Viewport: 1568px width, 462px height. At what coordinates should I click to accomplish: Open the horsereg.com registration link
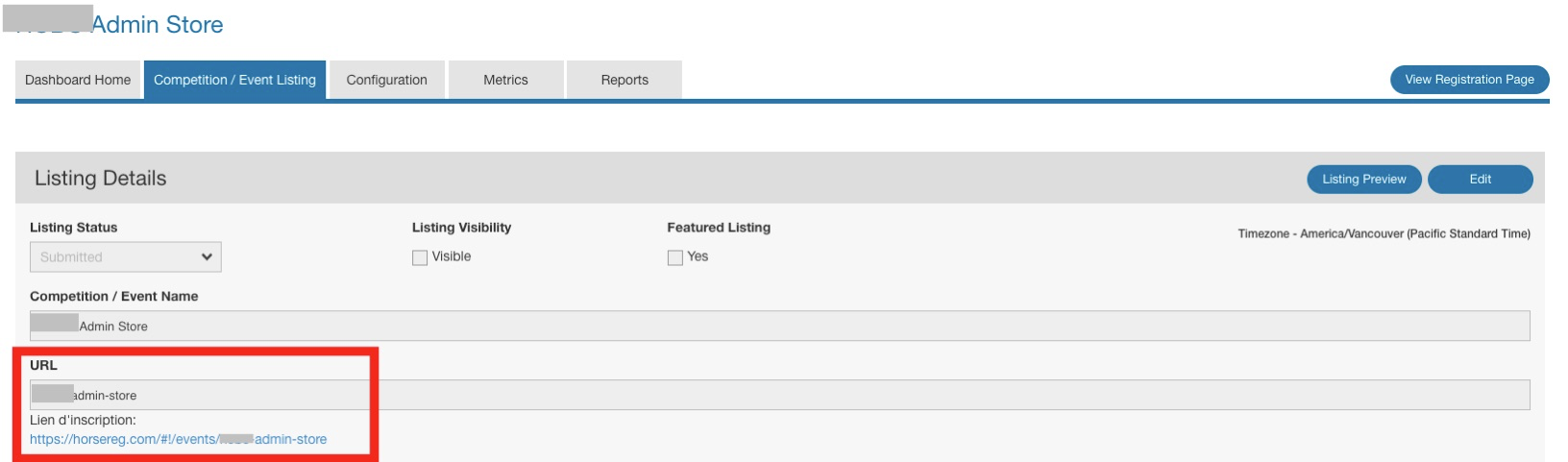tap(178, 439)
